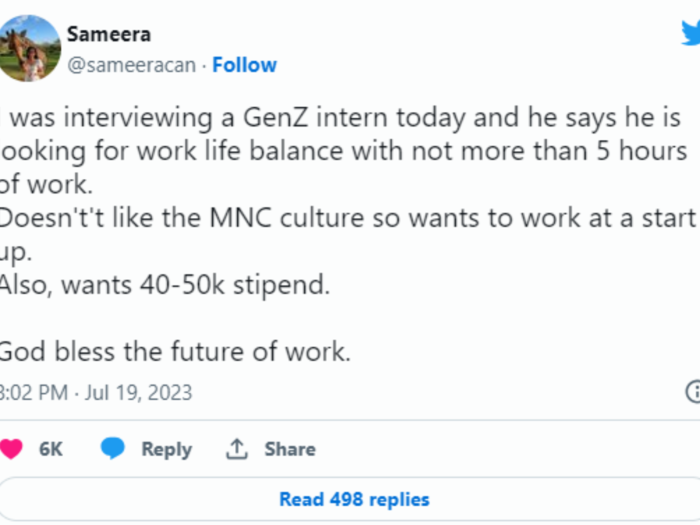Click the blue reply speech bubble icon
Screen dimensions: 700x525
[x=113, y=448]
